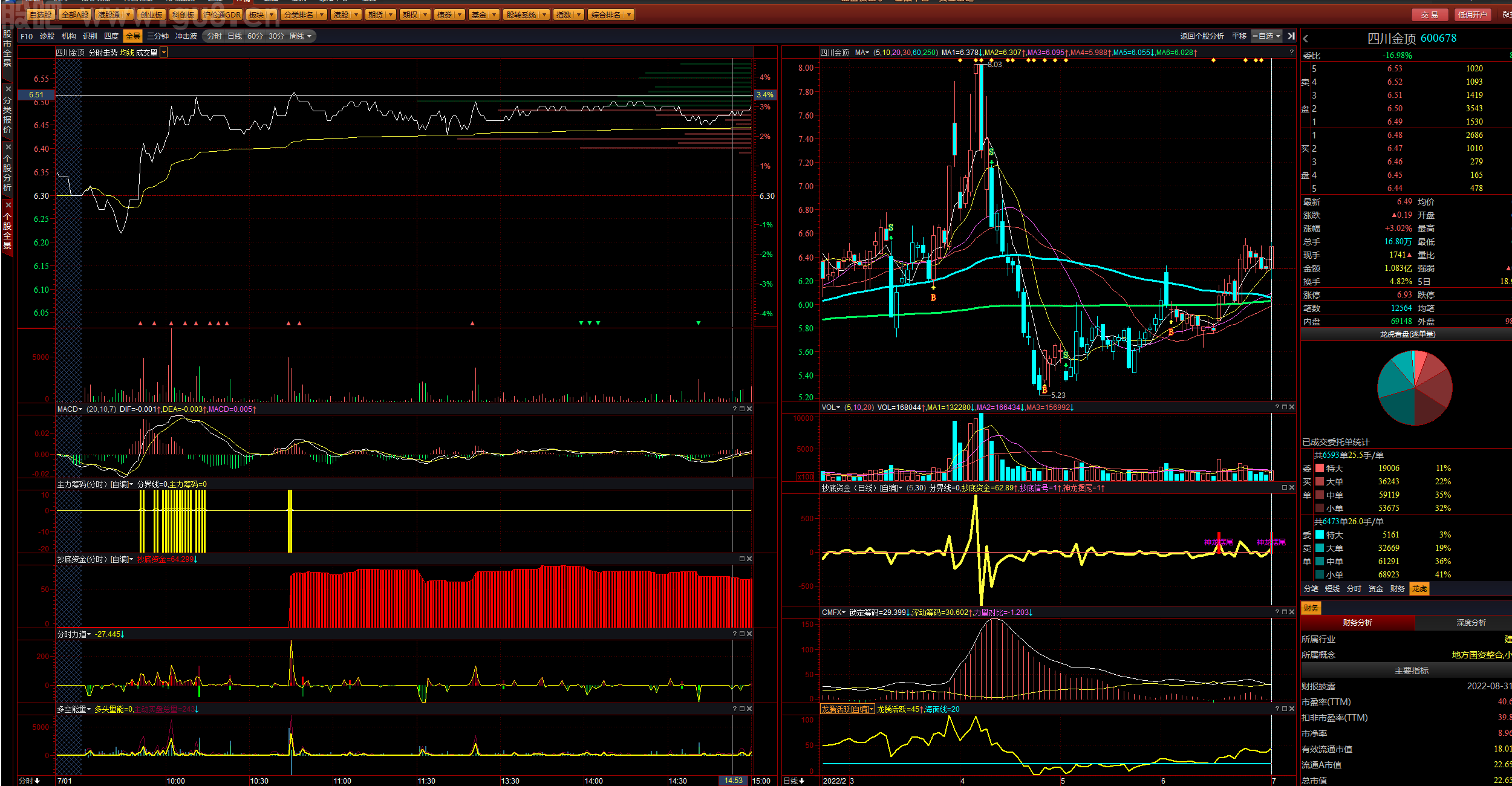
Task: Maximize the MACD indicator panel
Action: 742,409
